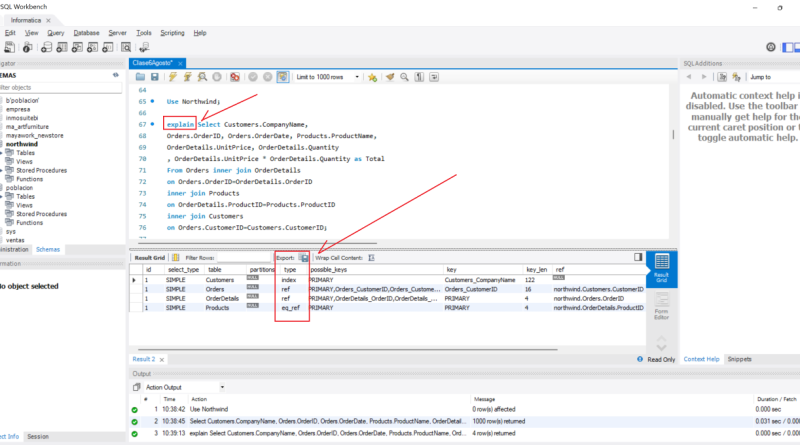Select the Clase6Agosto query tab

153,63
